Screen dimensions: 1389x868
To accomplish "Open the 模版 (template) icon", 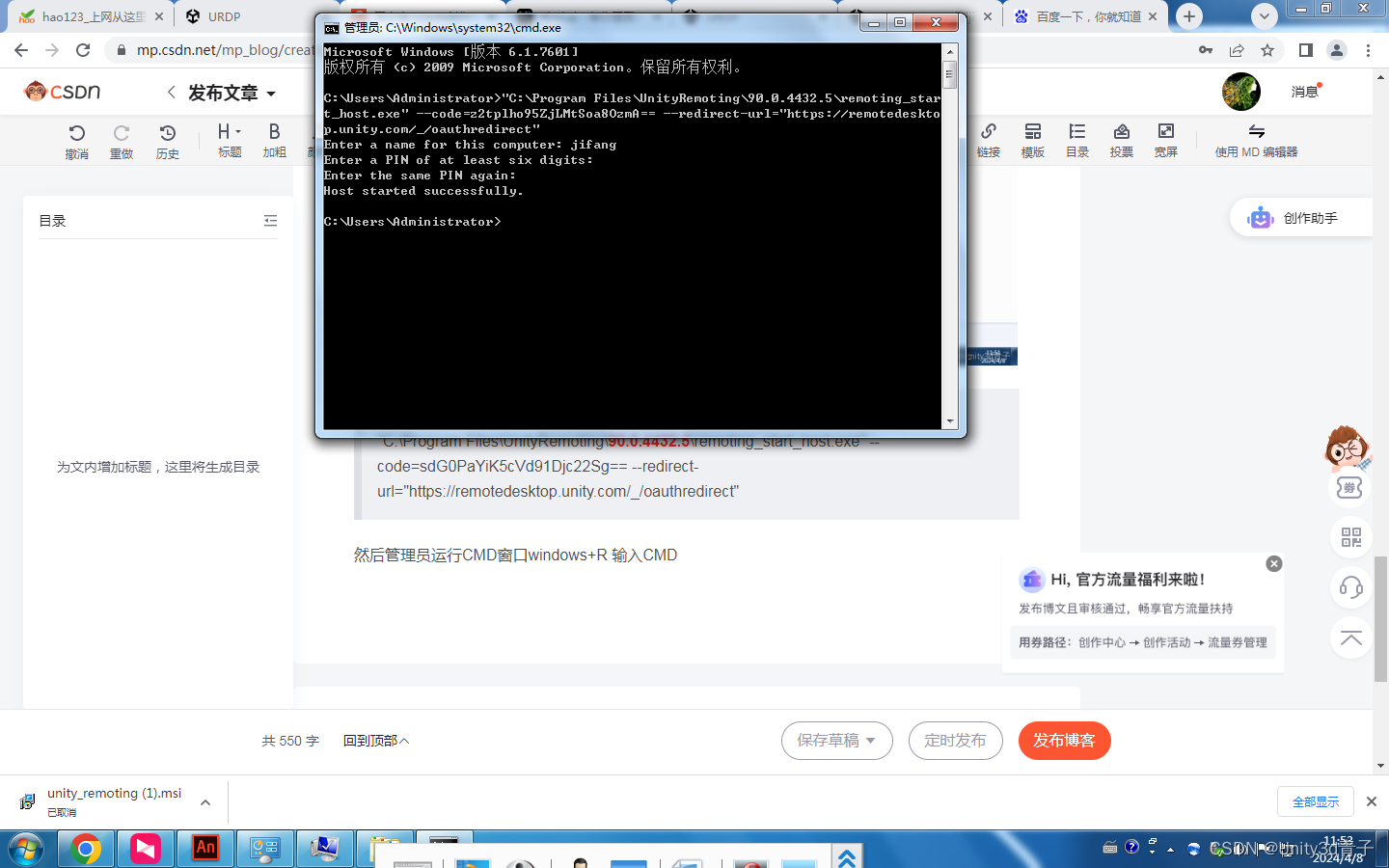I will coord(1033,140).
